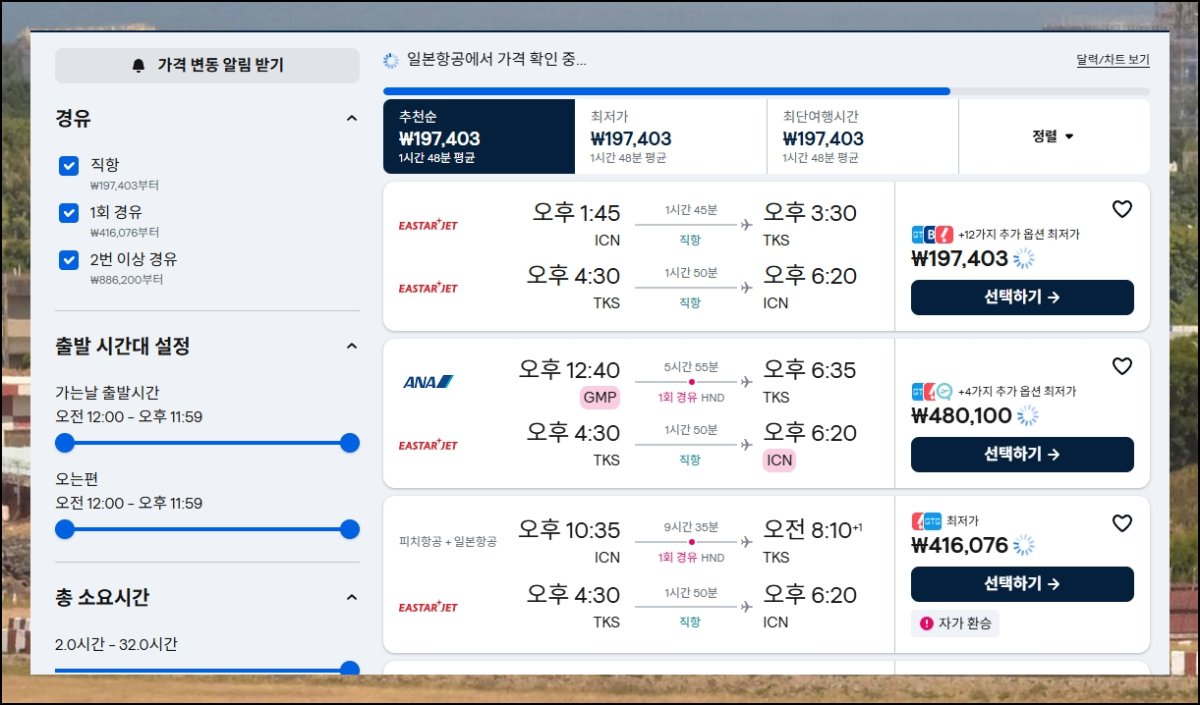Viewport: 1200px width, 705px height.
Task: Uncheck the 1회 경유 checkbox
Action: 69,213
